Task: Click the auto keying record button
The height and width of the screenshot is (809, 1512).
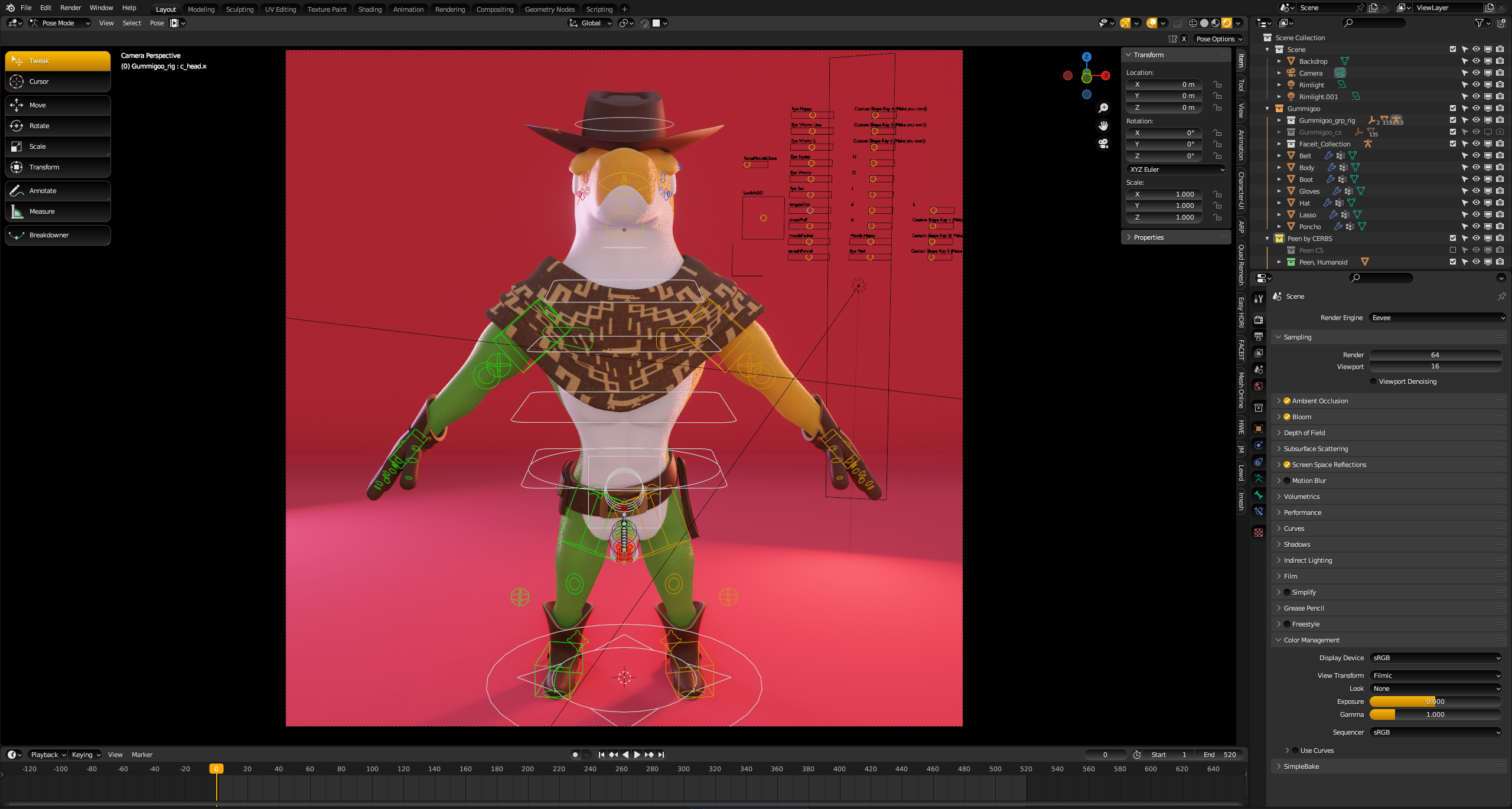Action: click(x=575, y=755)
